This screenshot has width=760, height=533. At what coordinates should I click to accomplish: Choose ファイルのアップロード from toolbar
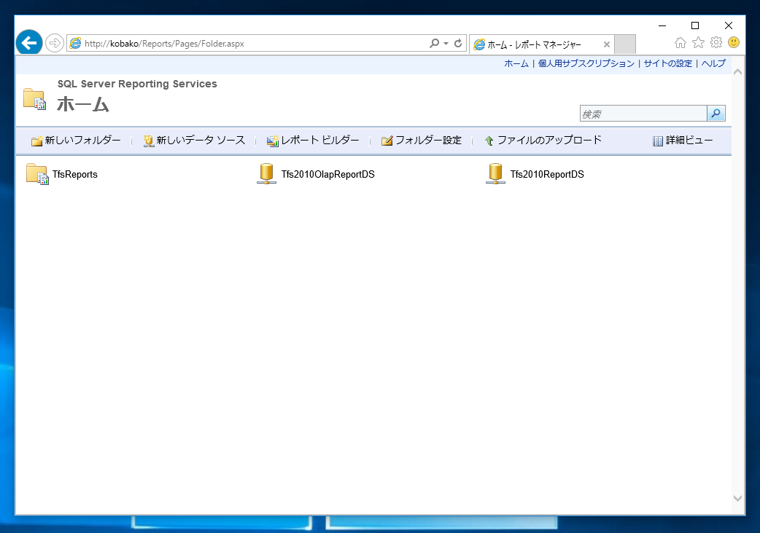[549, 141]
